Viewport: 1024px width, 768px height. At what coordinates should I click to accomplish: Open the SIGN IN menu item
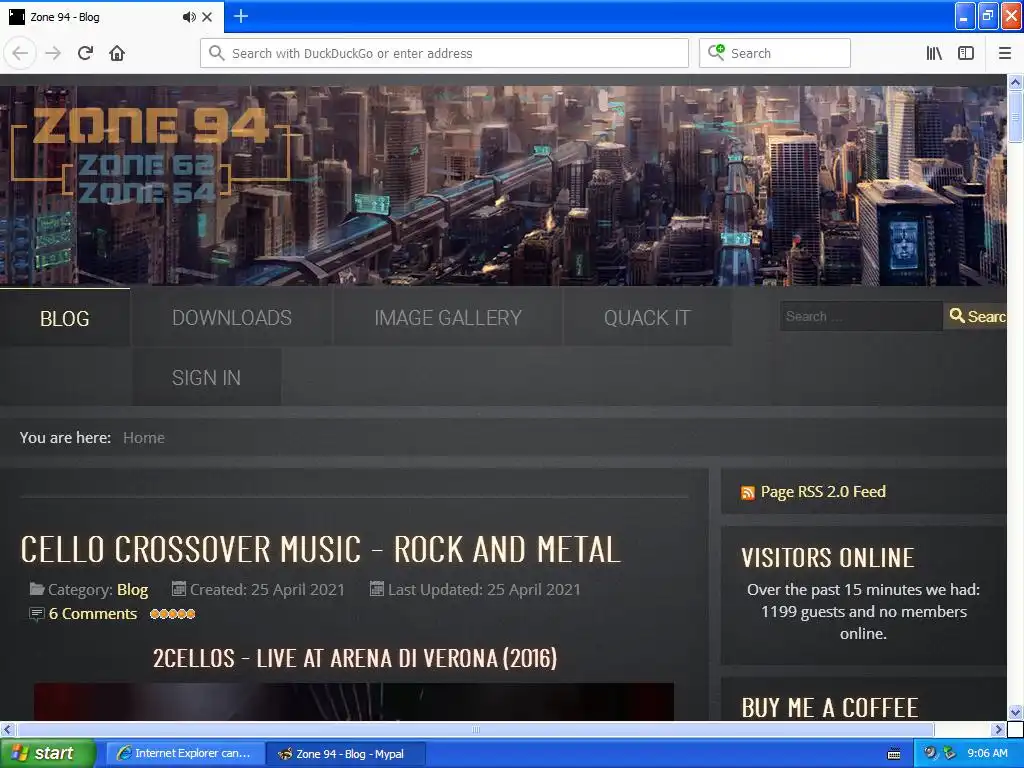[x=206, y=377]
